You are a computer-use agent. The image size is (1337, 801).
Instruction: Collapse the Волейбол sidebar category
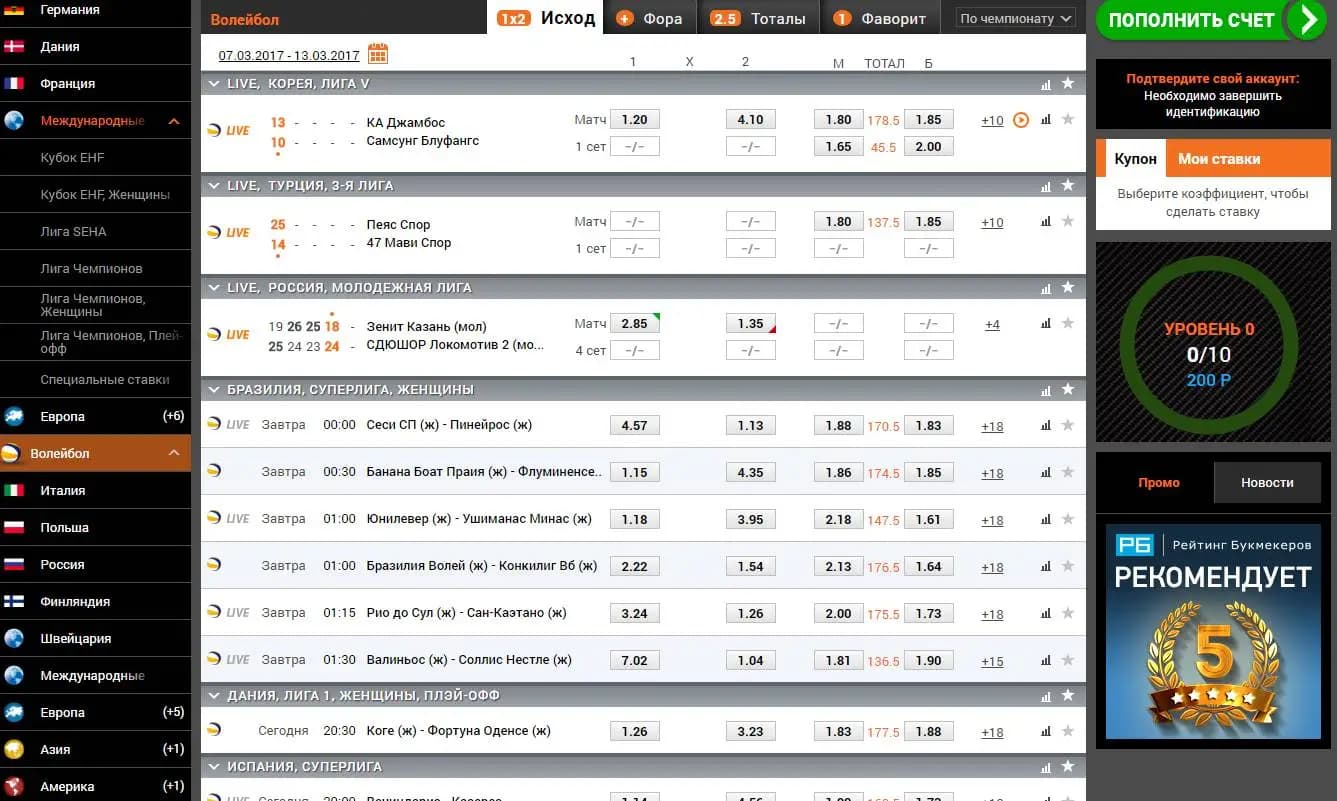[174, 453]
